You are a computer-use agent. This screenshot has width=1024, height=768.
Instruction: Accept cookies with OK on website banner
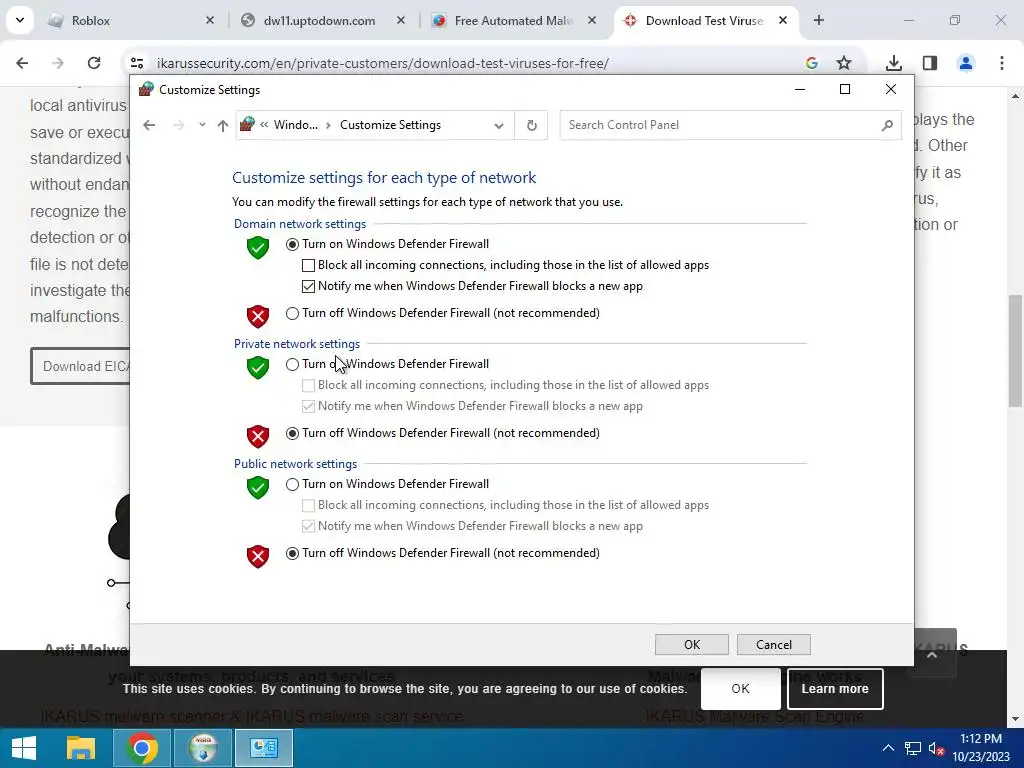click(x=741, y=689)
